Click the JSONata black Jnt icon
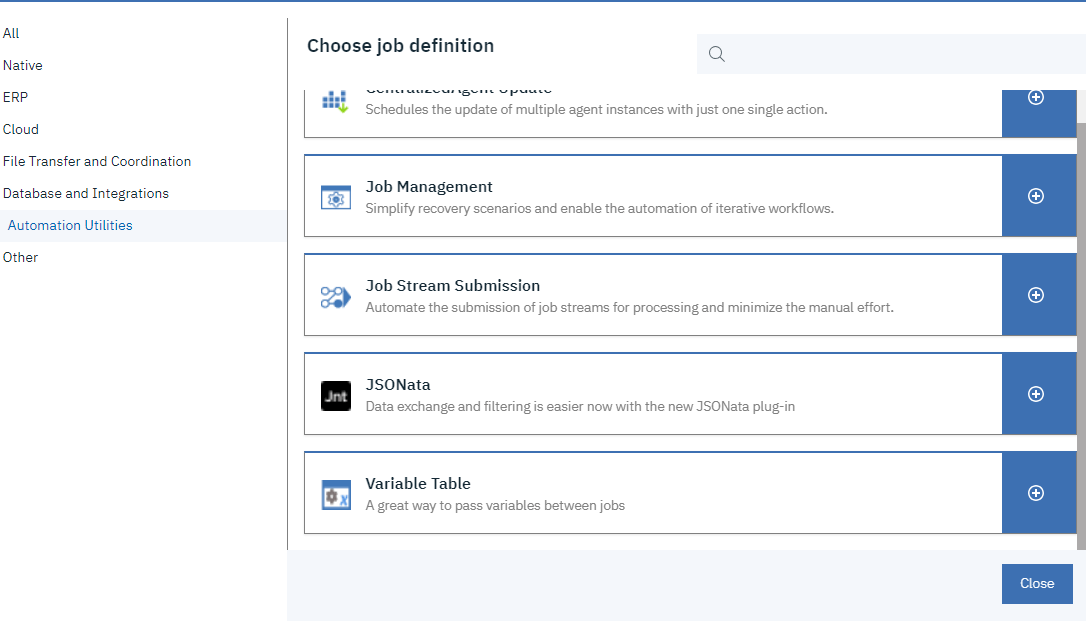The height and width of the screenshot is (631, 1086). point(336,396)
